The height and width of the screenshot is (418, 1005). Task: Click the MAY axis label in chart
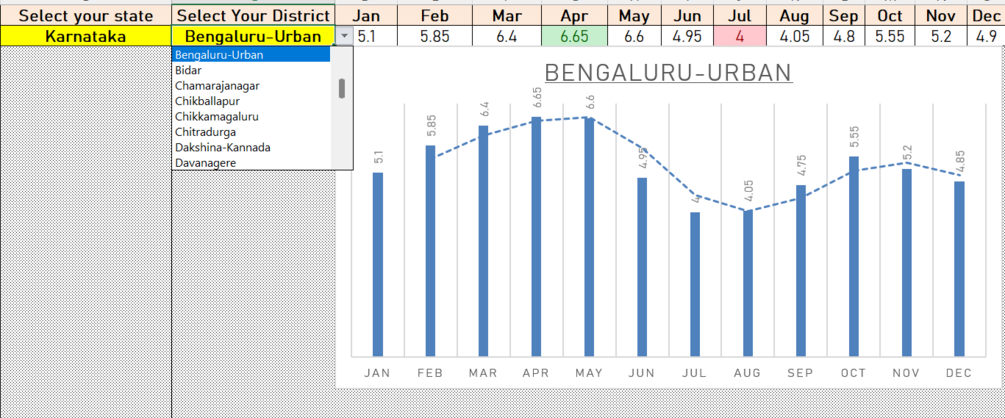589,373
